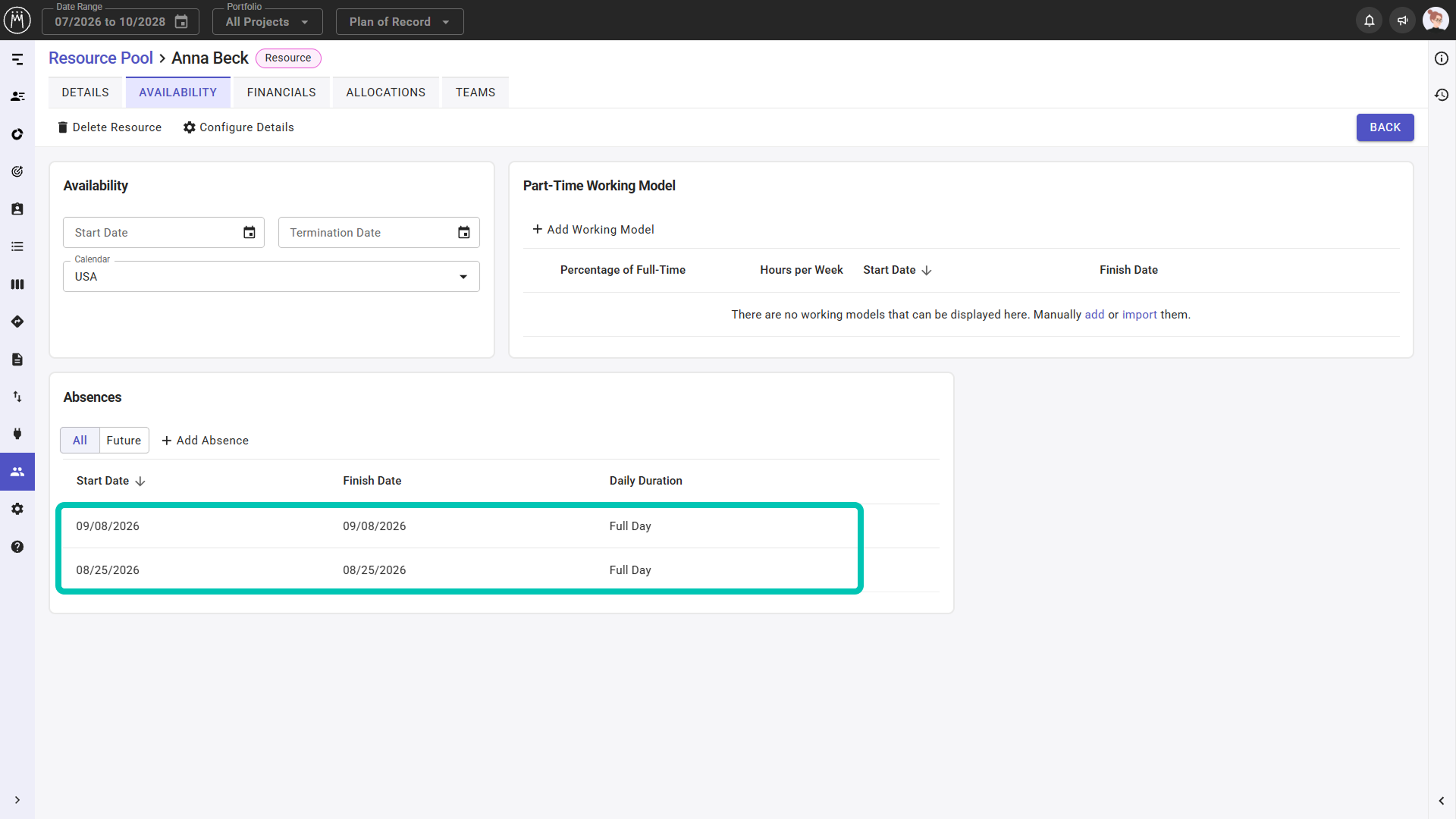Switch to the DETAILS tab
The width and height of the screenshot is (1456, 819).
pyautogui.click(x=86, y=93)
